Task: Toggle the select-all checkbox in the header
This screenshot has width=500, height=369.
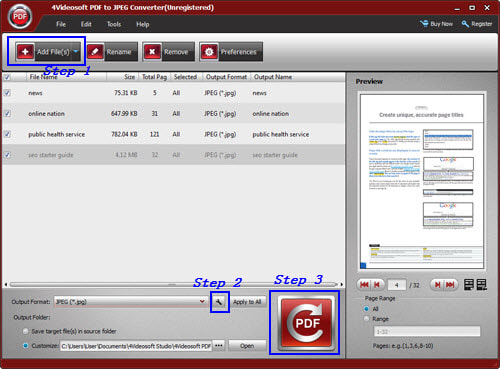Action: coord(7,77)
